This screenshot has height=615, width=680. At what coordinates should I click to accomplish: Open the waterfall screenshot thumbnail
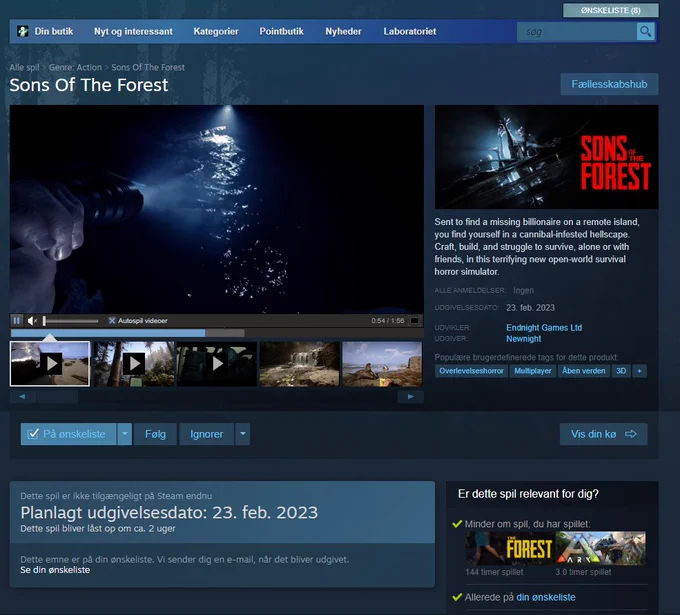tap(299, 363)
